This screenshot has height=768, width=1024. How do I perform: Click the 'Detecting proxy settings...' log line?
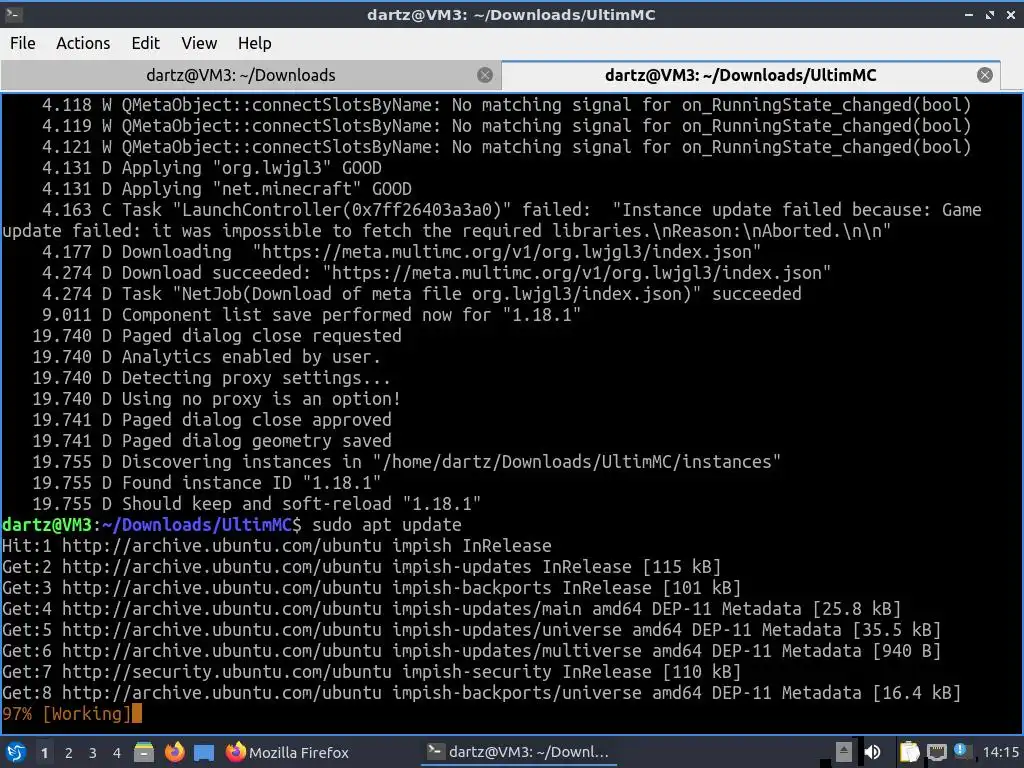click(x=212, y=378)
